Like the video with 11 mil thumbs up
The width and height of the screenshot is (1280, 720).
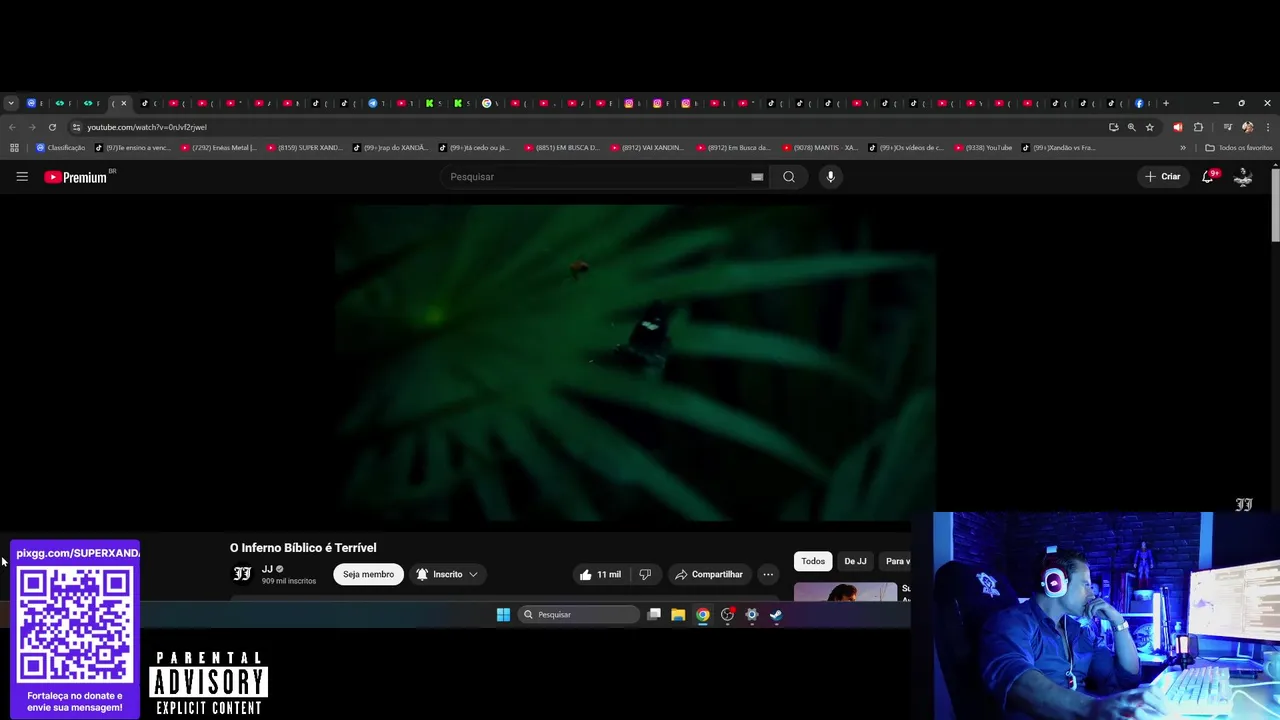pyautogui.click(x=600, y=574)
